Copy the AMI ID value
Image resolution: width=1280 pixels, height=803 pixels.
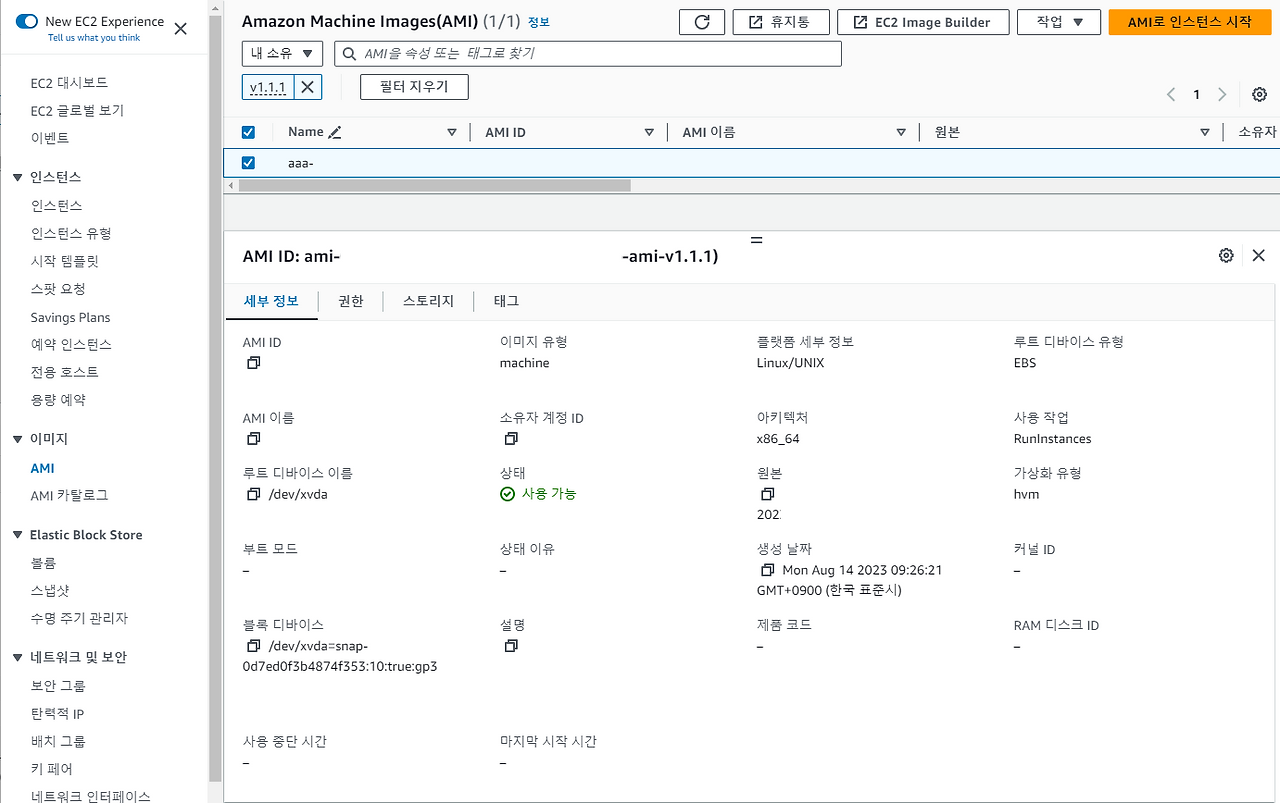tap(253, 363)
